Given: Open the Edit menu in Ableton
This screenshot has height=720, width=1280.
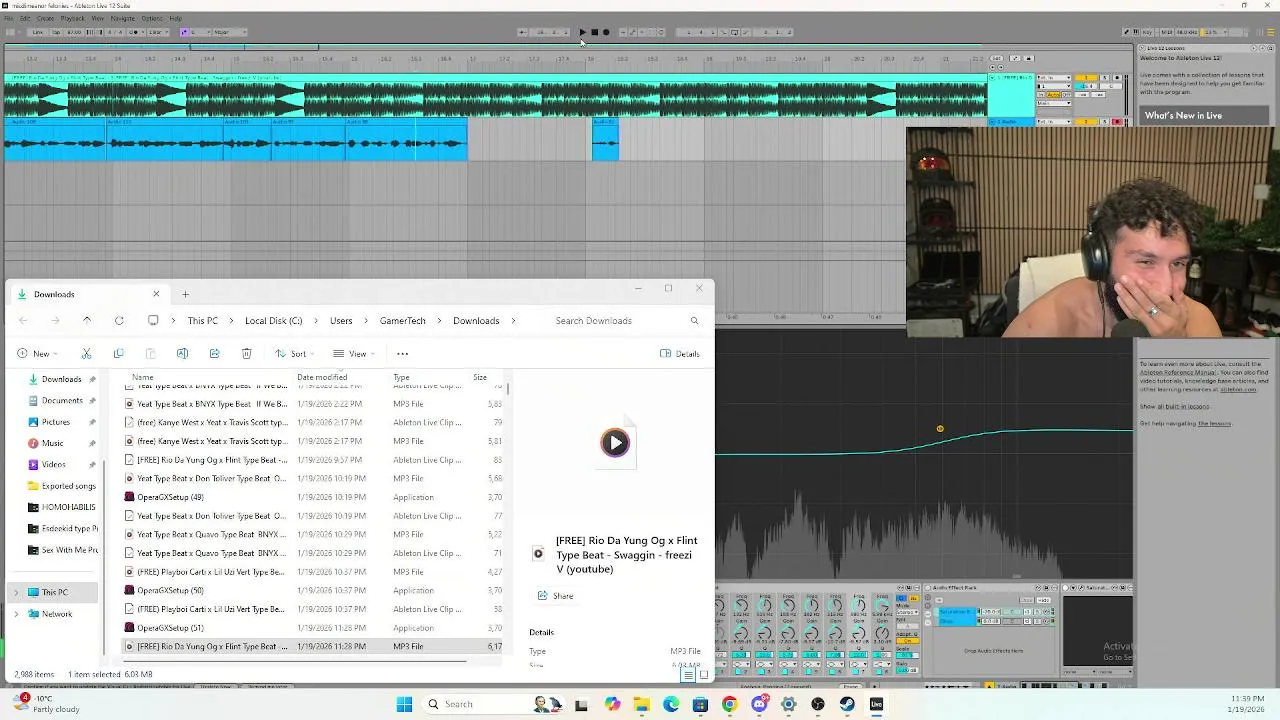Looking at the screenshot, I should point(26,18).
